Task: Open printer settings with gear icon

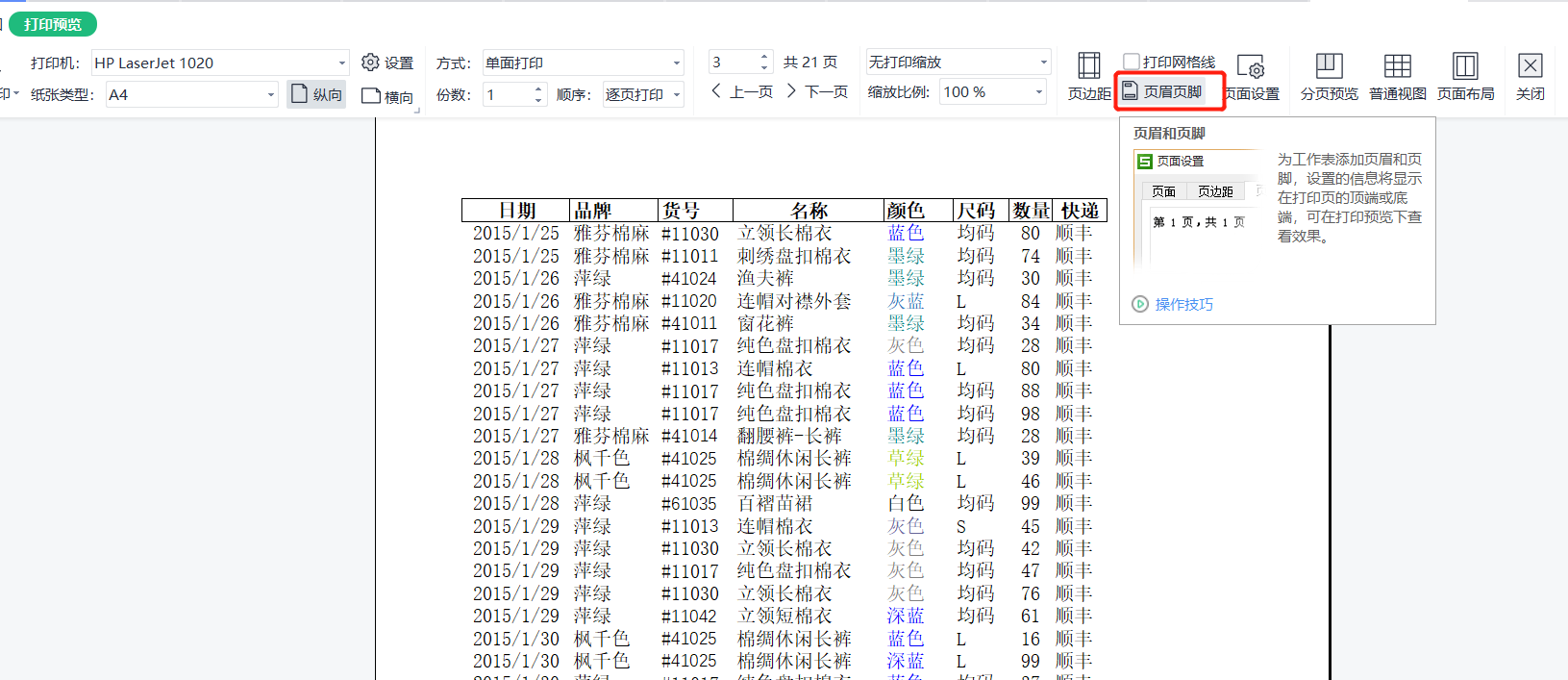Action: [387, 63]
